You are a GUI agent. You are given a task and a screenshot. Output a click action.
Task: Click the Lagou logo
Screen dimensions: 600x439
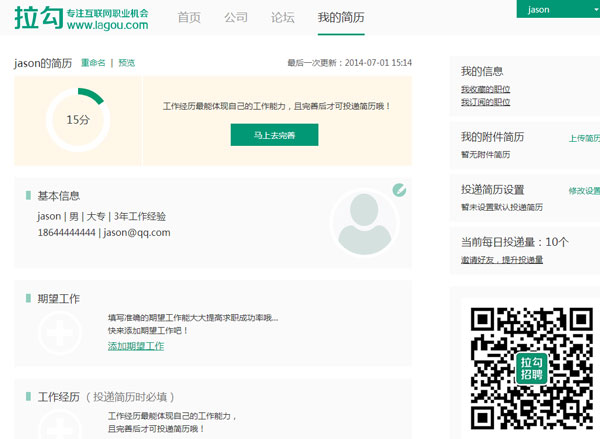81,18
